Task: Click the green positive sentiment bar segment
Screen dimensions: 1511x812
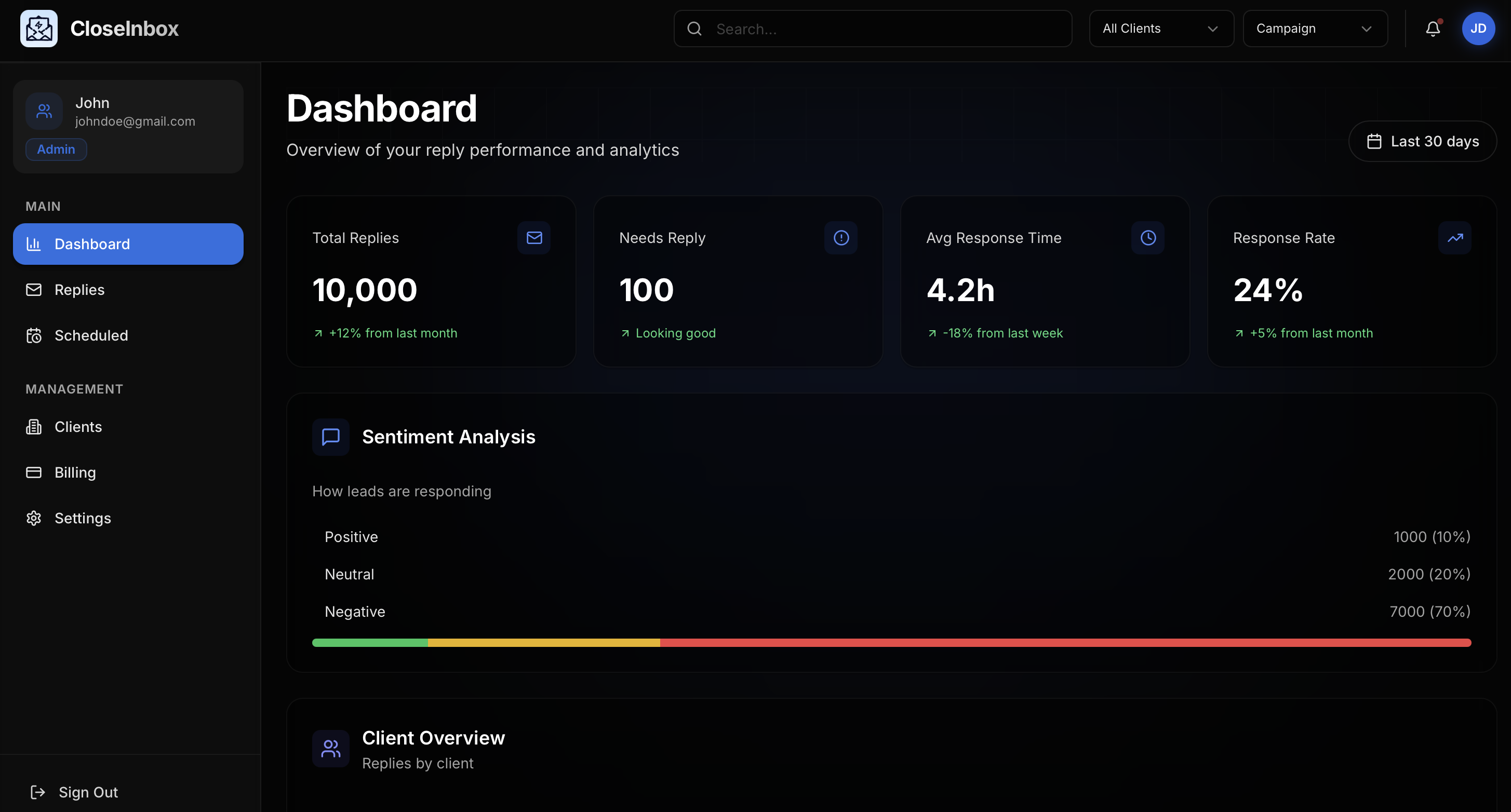Action: pos(370,643)
